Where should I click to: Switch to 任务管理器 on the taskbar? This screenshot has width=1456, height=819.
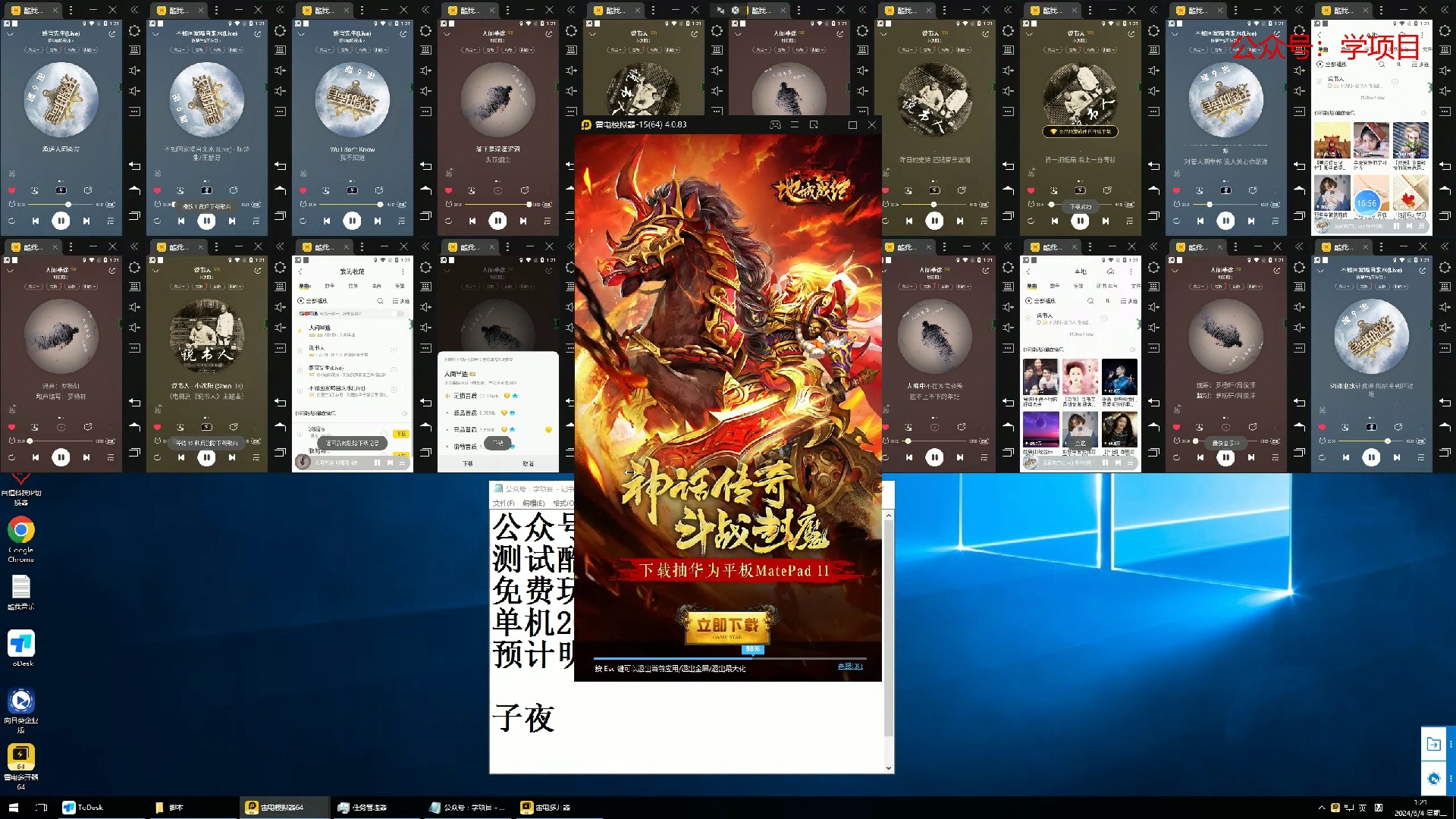(x=362, y=808)
